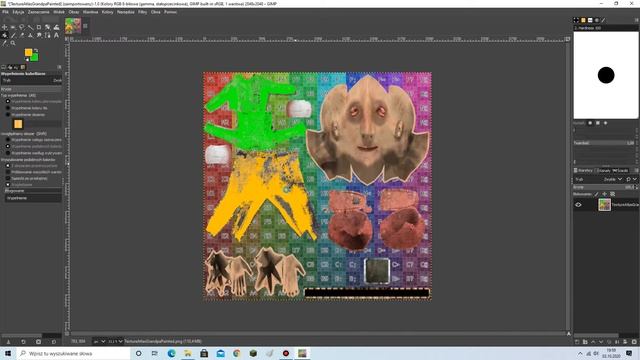This screenshot has height=360, width=640.
Task: Open the fill-by criterion dropdown at options bottom
Action: pyautogui.click(x=33, y=198)
